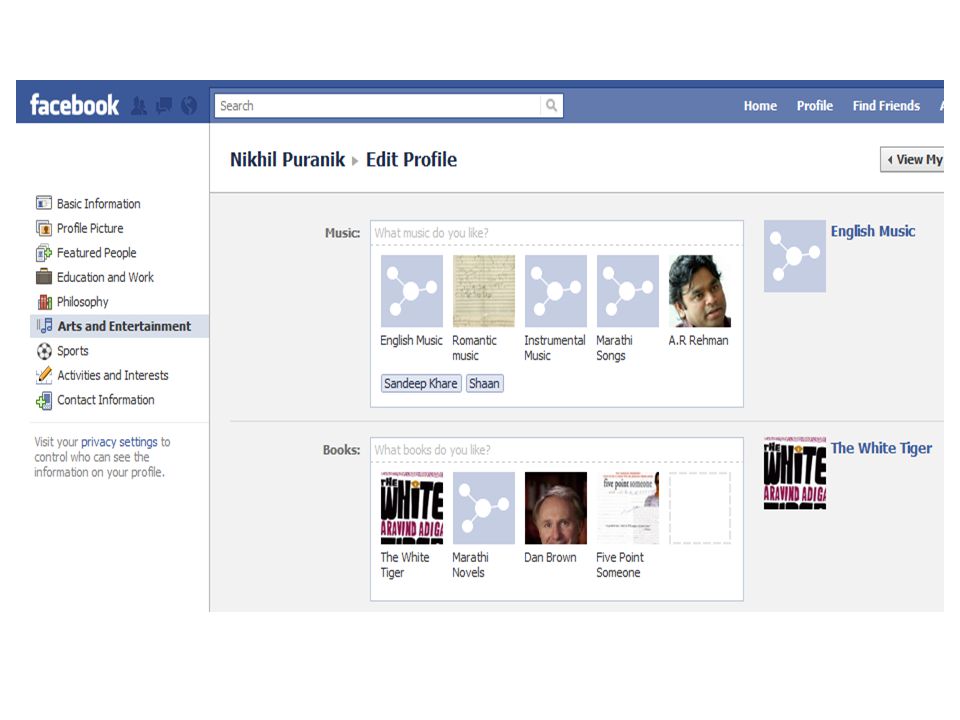Viewport: 960px width, 720px height.
Task: Select The White Tiger cover in Books box
Action: [x=411, y=508]
